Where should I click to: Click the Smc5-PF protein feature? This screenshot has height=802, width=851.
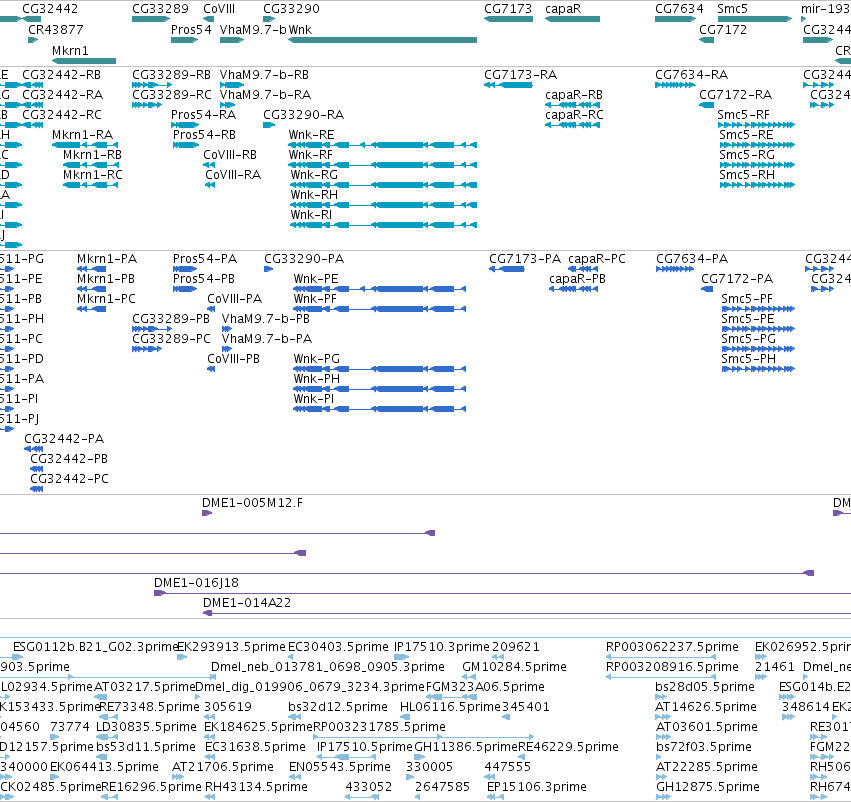coord(758,309)
